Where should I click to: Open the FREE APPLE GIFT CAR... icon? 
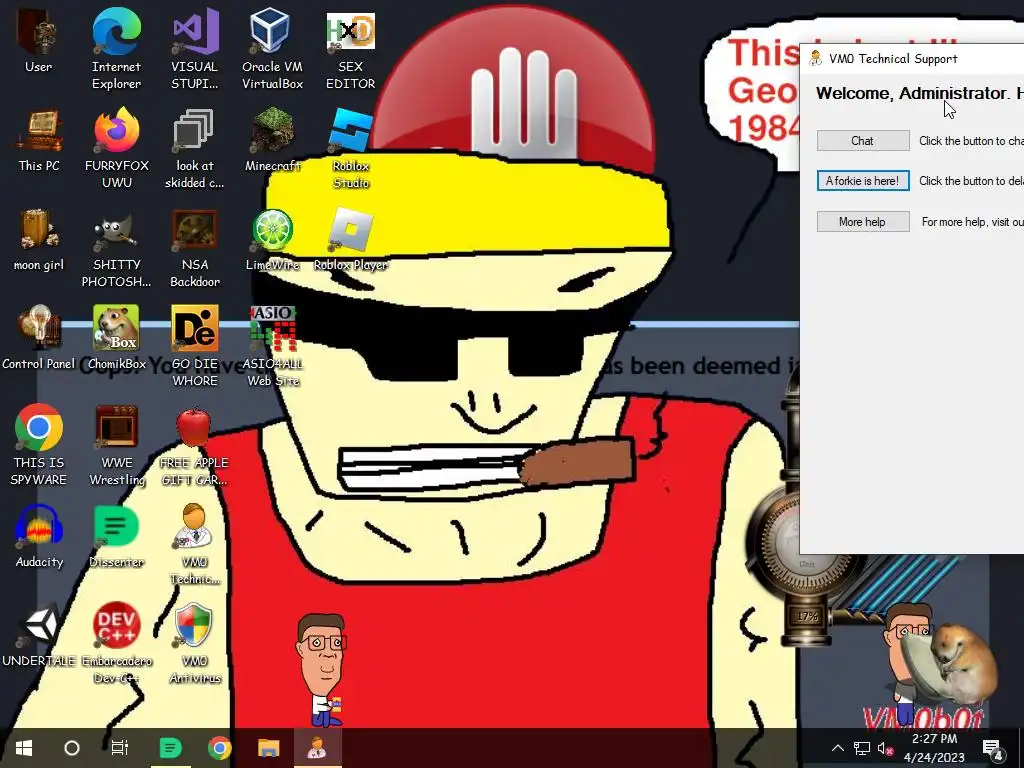point(195,445)
